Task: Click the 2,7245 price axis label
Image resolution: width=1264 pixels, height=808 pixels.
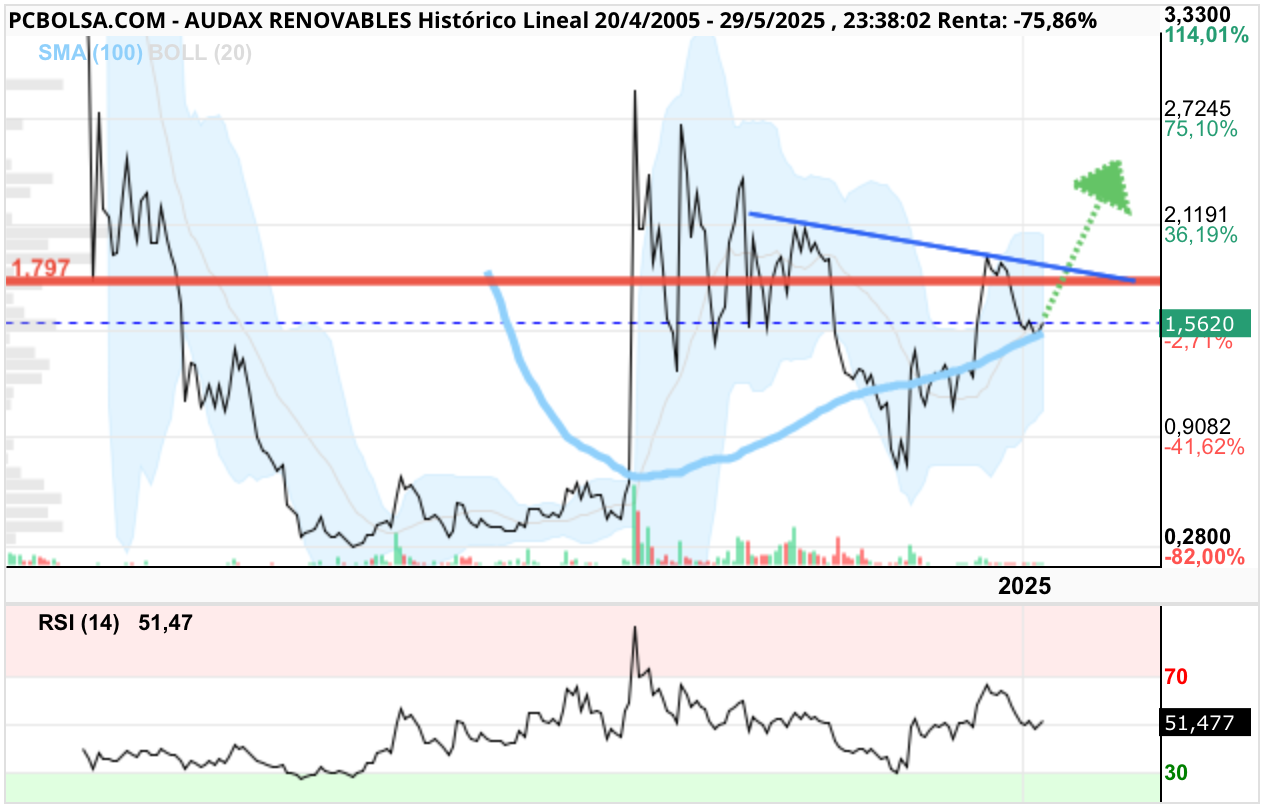Action: 1198,108
